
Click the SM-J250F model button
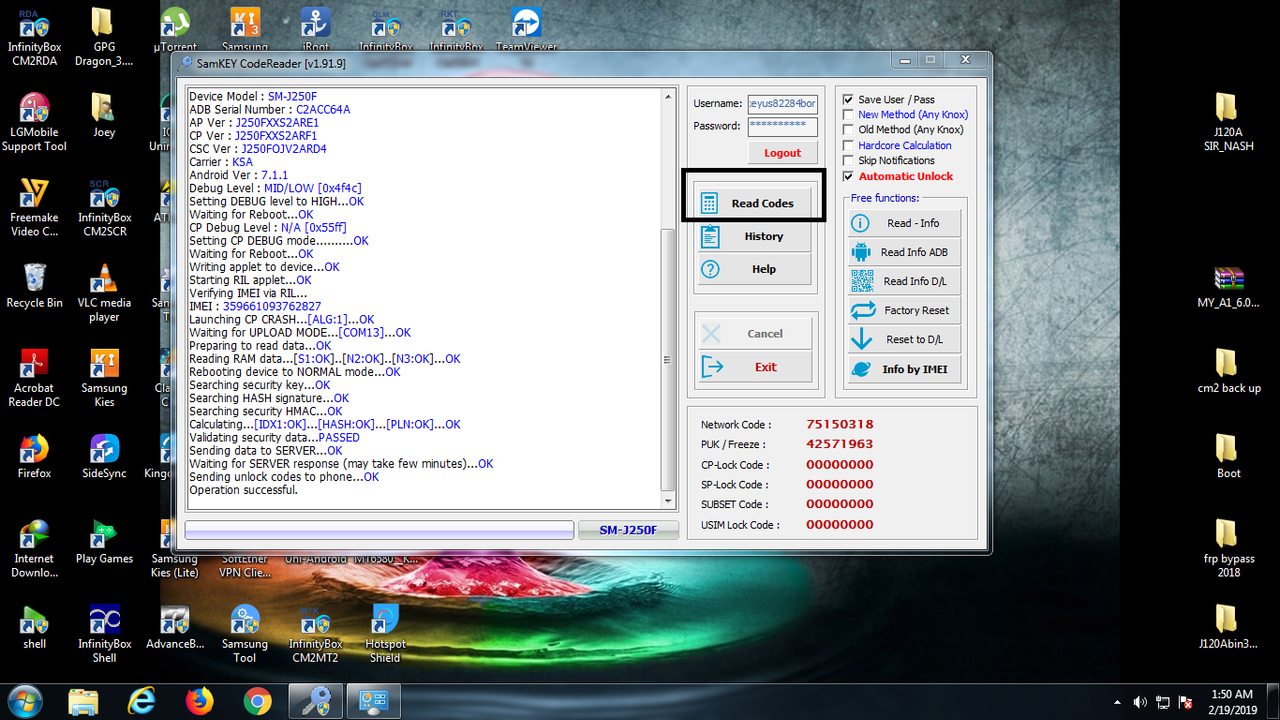[628, 530]
